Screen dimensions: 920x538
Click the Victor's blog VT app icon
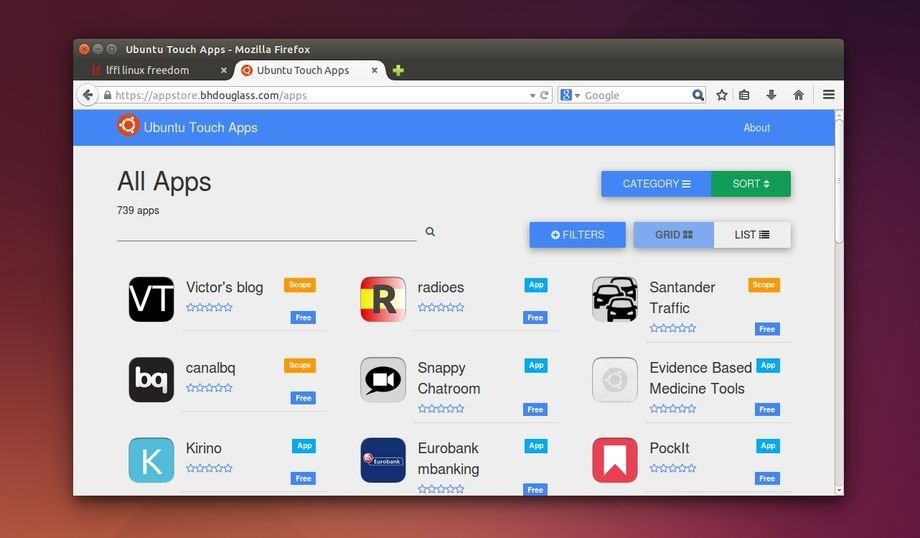151,299
